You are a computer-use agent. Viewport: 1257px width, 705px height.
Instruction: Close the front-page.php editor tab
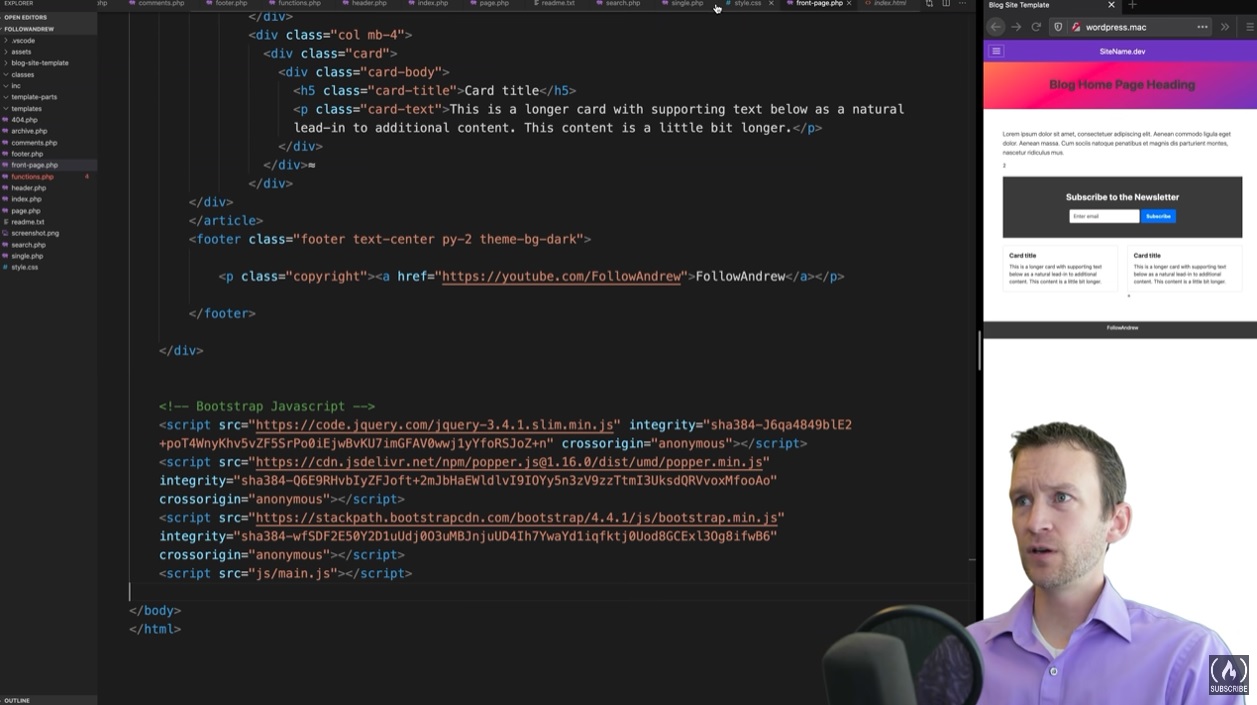point(850,4)
